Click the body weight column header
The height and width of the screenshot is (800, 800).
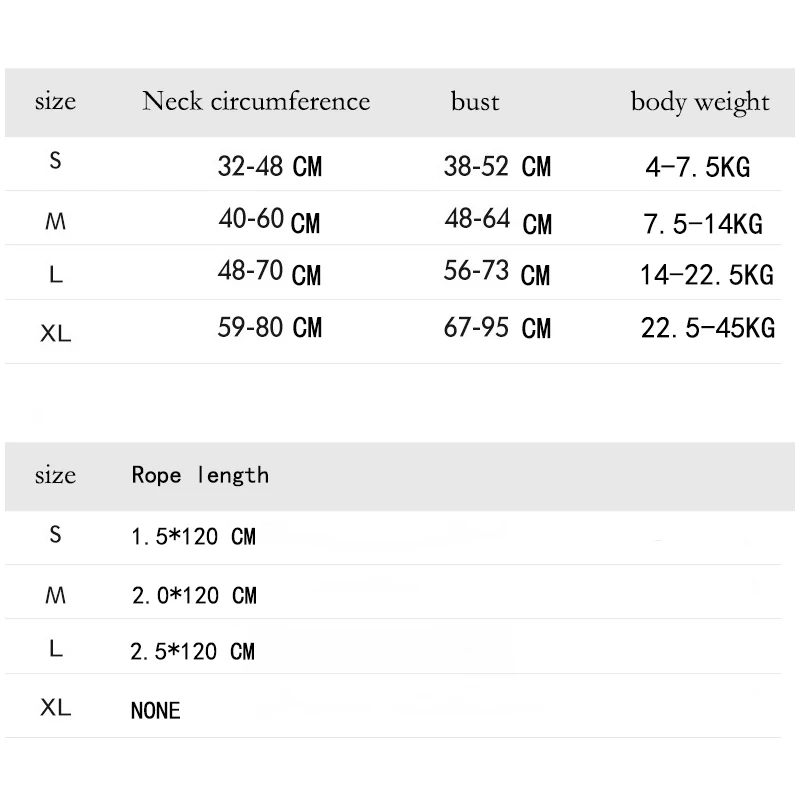700,102
